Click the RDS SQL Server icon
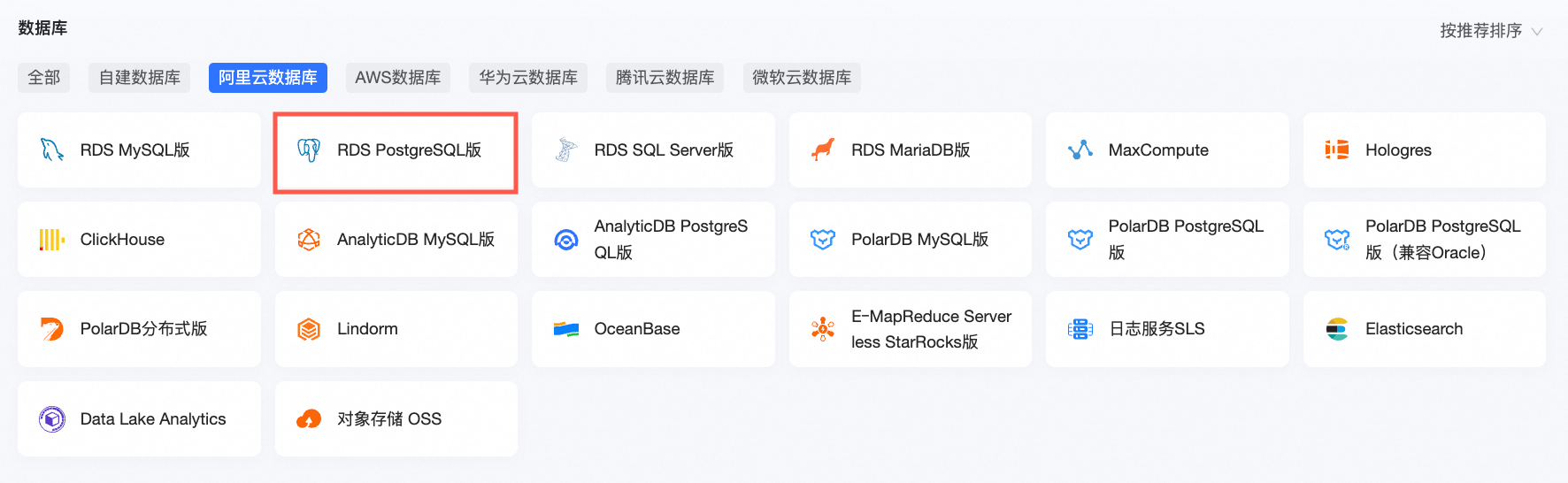1568x483 pixels. 566,149
